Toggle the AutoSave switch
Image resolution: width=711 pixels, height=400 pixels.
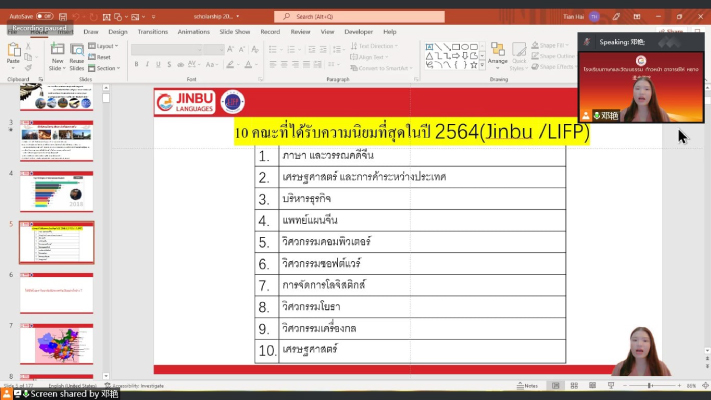pos(44,16)
